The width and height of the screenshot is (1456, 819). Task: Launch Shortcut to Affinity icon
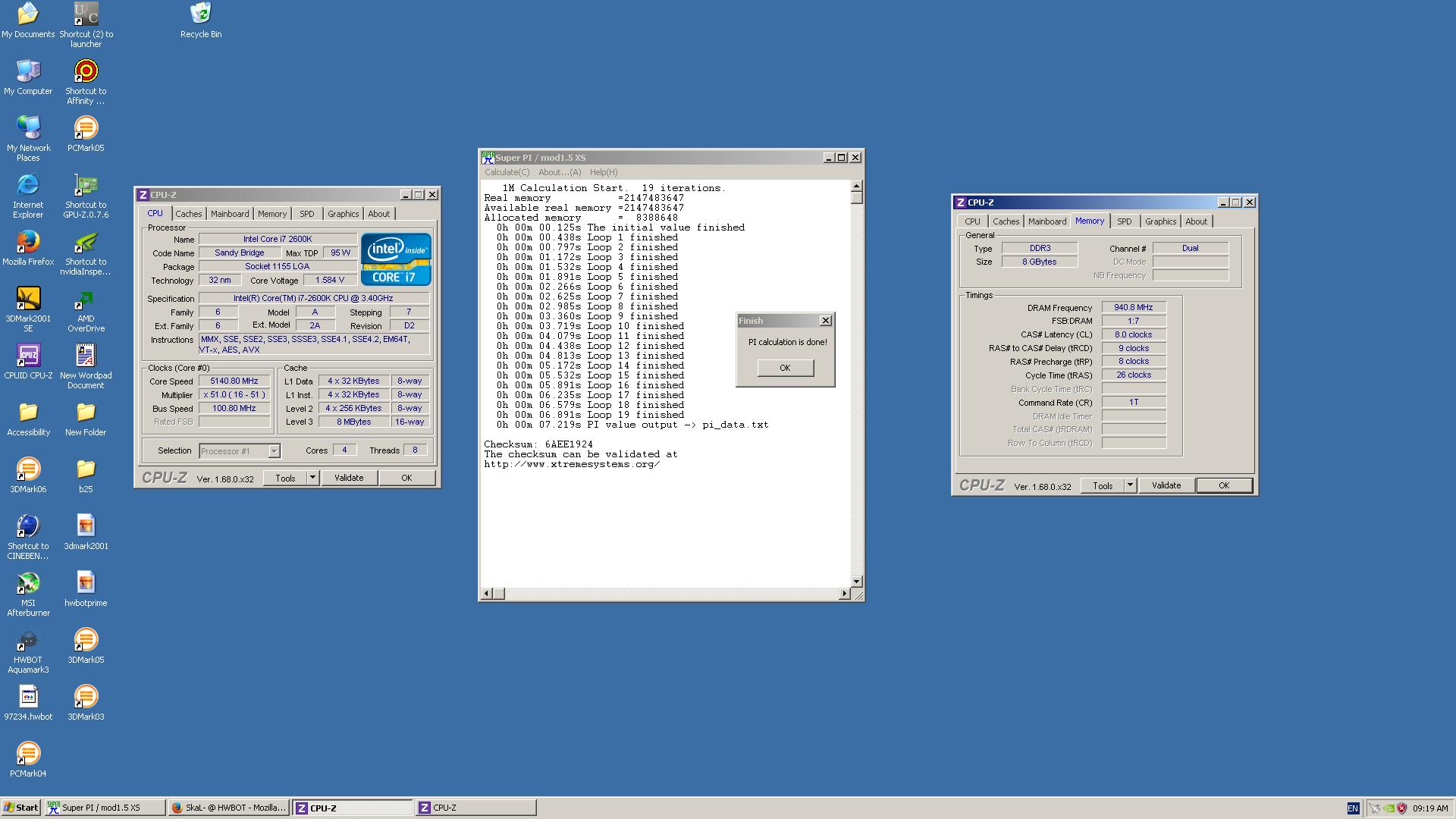(x=86, y=82)
